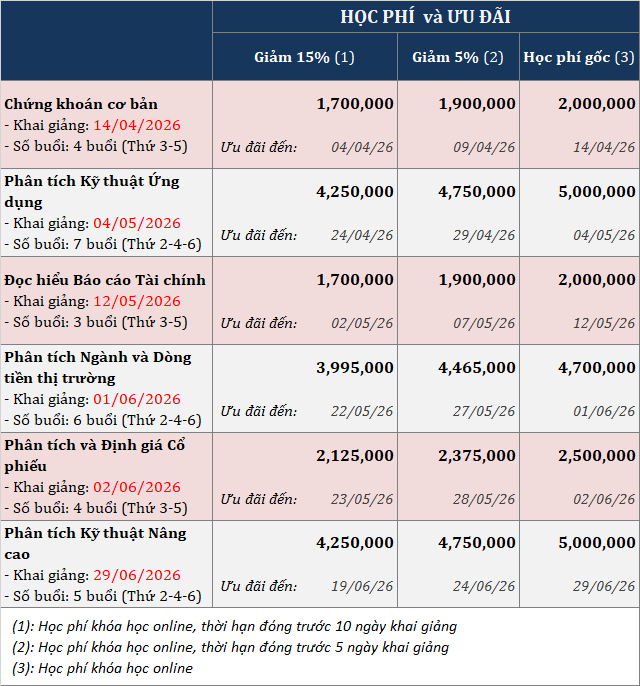Select the Giảm 15% (1) column header
Image resolution: width=640 pixels, height=686 pixels.
point(304,57)
